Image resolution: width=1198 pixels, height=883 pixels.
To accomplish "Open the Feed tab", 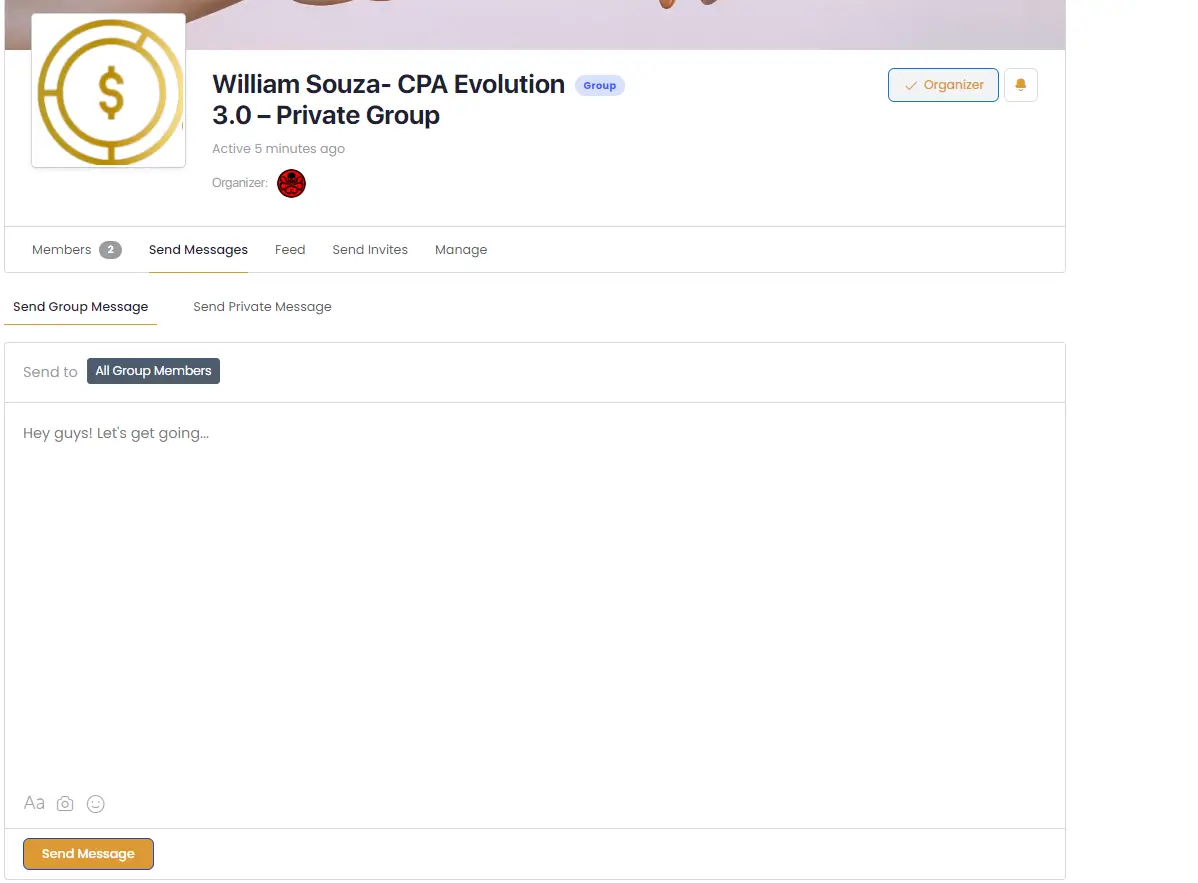I will click(290, 250).
